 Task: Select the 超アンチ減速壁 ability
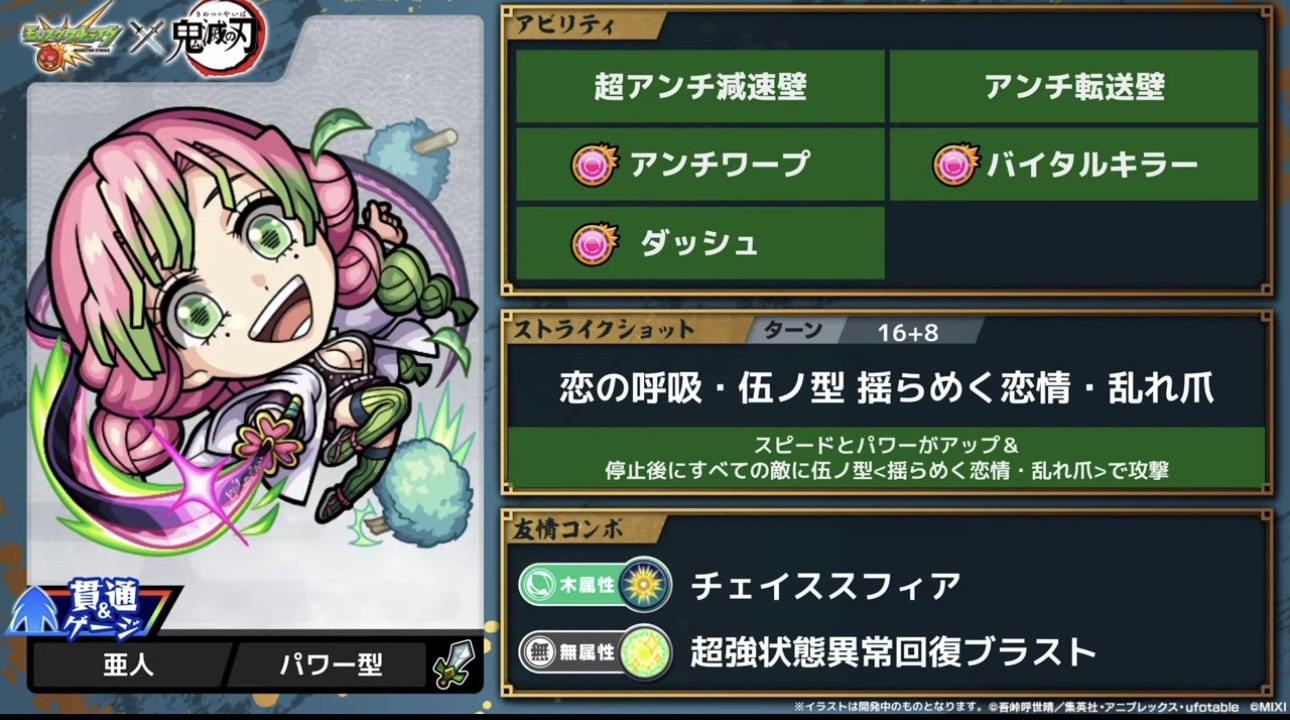point(700,87)
